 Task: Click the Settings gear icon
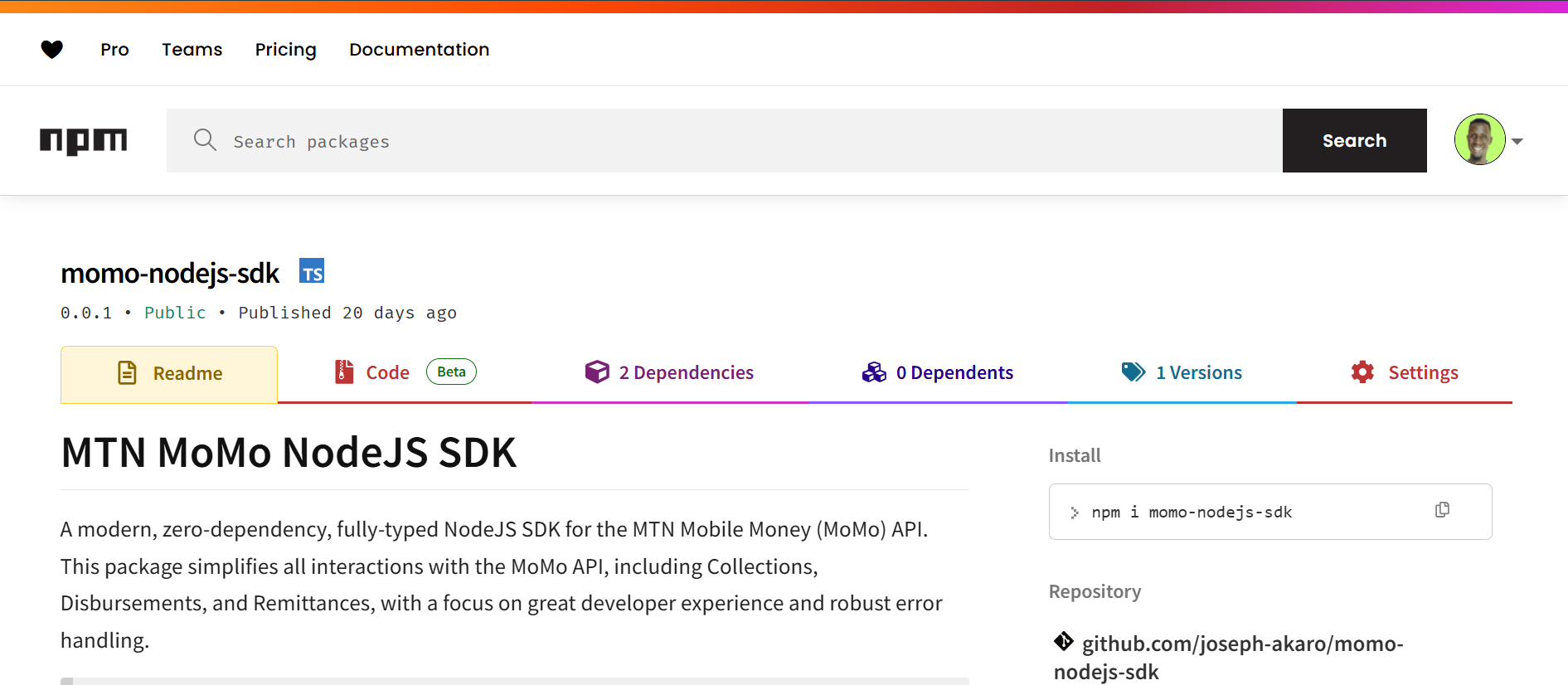coord(1362,372)
